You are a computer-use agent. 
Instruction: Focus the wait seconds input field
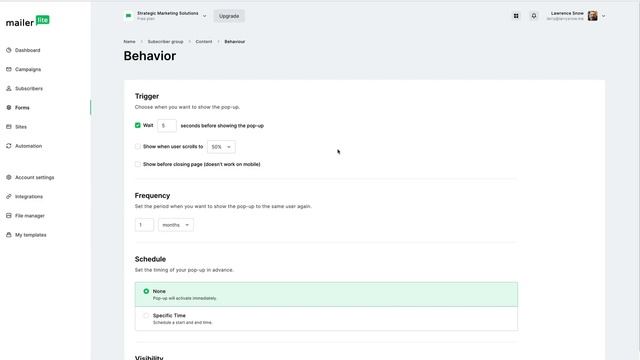pos(167,126)
